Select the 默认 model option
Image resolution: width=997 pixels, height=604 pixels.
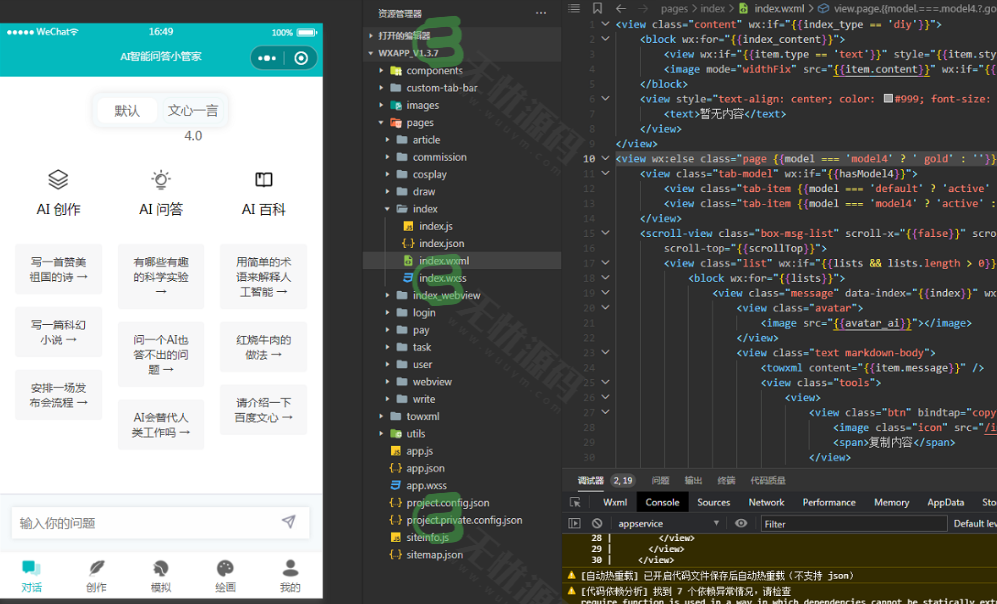click(x=127, y=111)
